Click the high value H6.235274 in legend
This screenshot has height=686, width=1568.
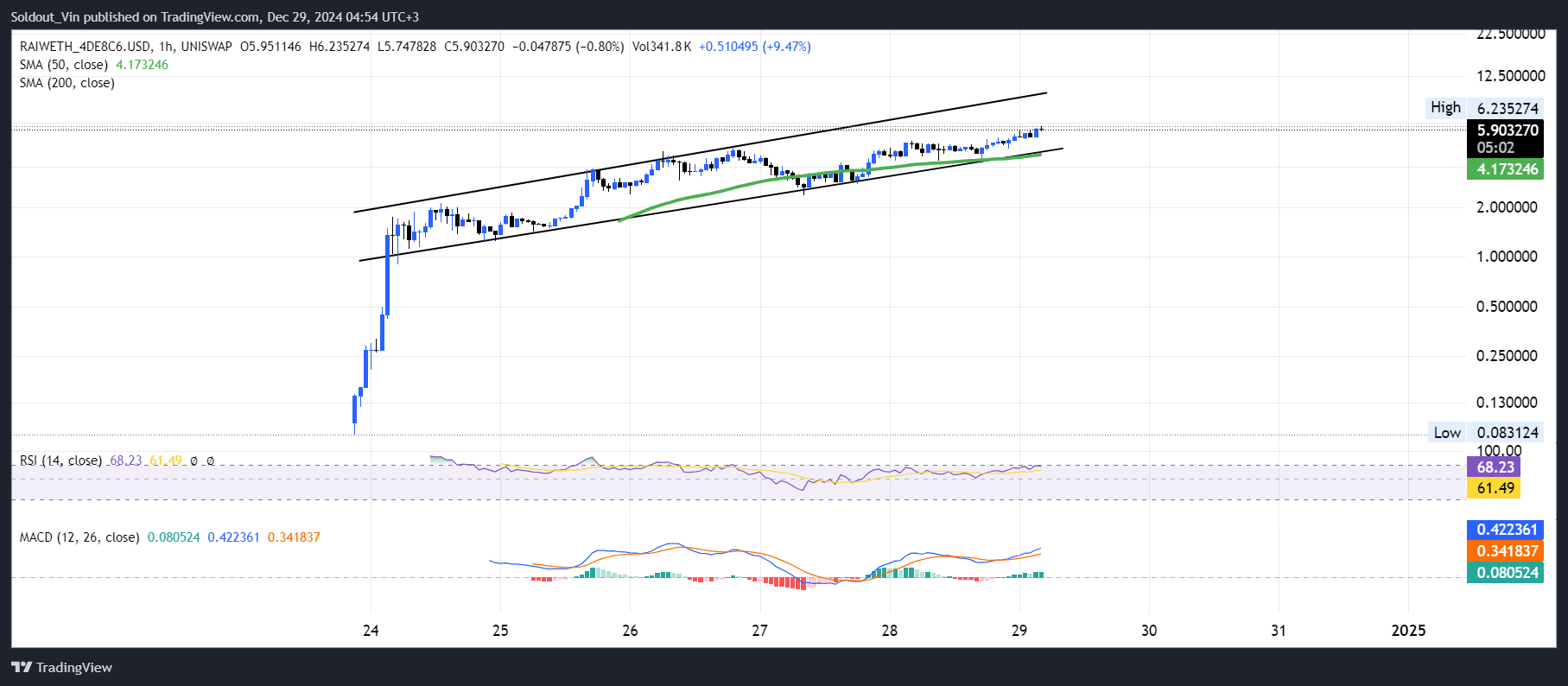click(339, 47)
